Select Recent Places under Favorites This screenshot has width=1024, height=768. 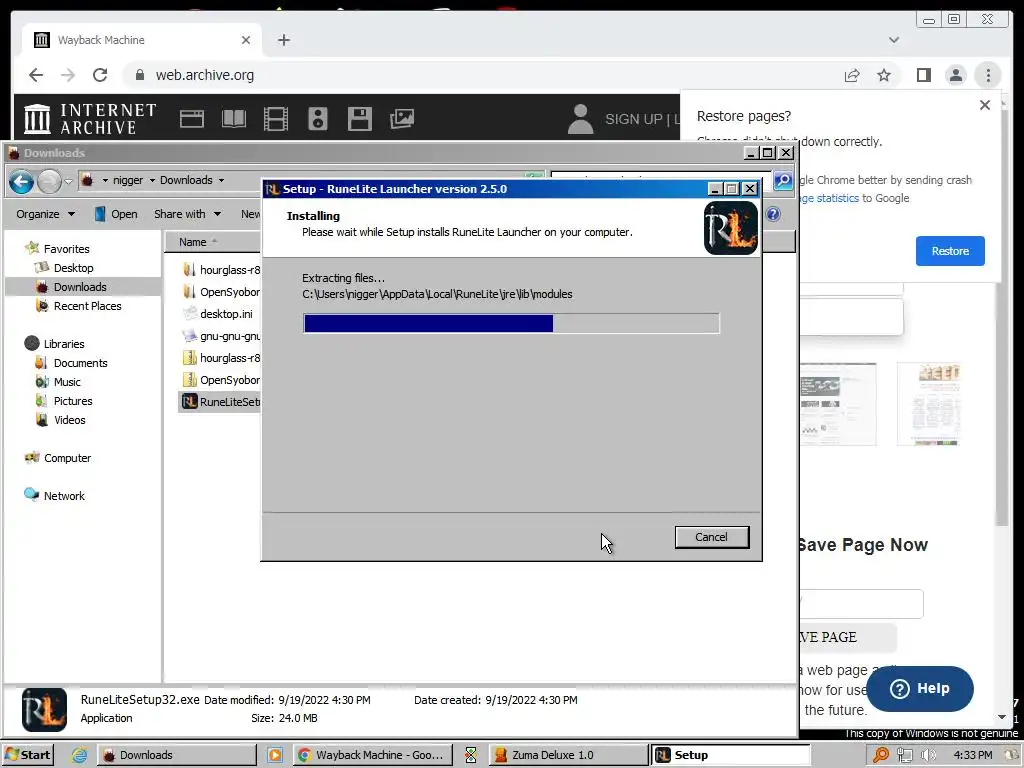tap(88, 306)
